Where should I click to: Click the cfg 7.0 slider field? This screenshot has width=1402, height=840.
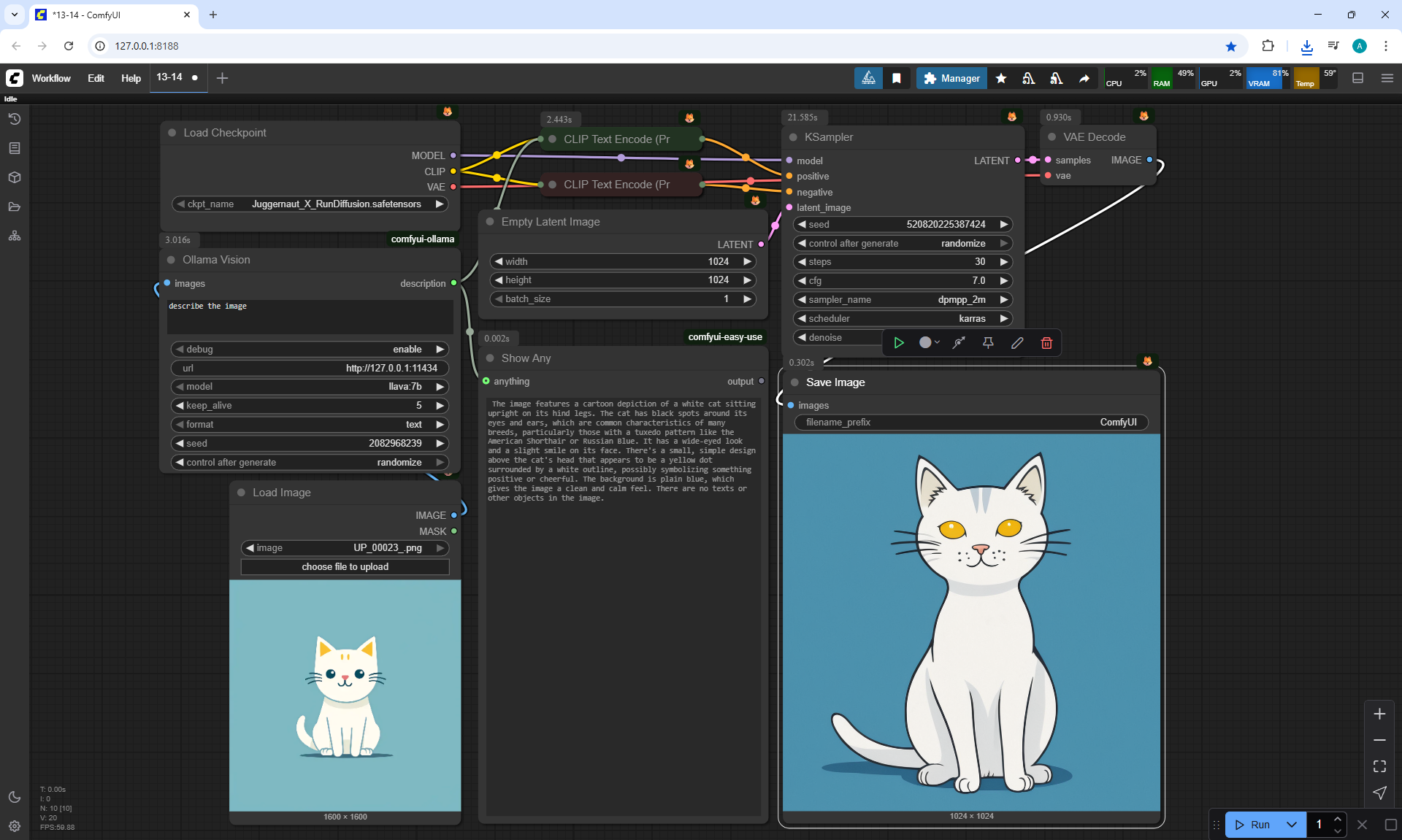pyautogui.click(x=903, y=281)
